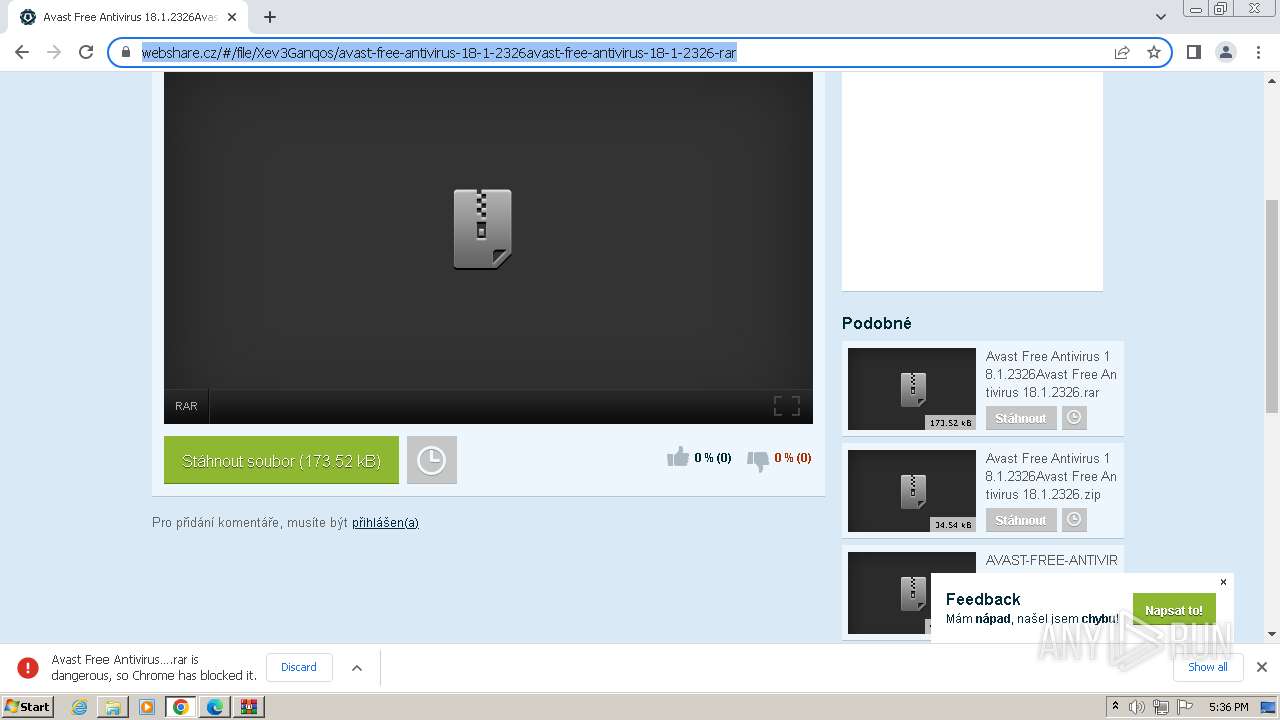This screenshot has height=720, width=1280.
Task: Reload the webshare page
Action: pos(86,52)
